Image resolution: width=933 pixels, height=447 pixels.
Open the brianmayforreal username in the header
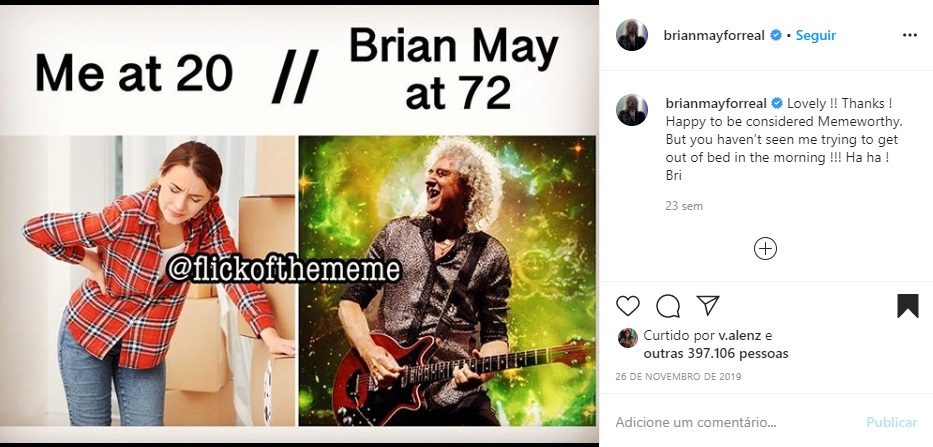[x=714, y=35]
